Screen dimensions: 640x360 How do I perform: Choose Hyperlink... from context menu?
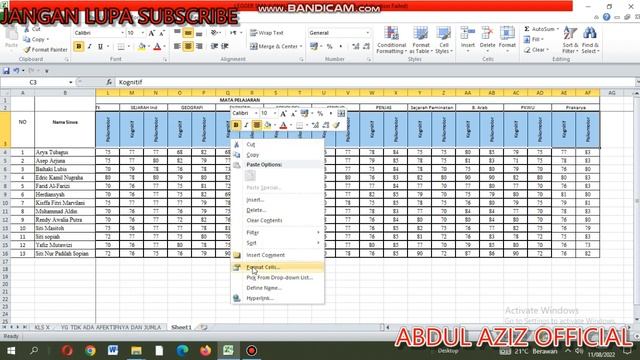(278, 298)
